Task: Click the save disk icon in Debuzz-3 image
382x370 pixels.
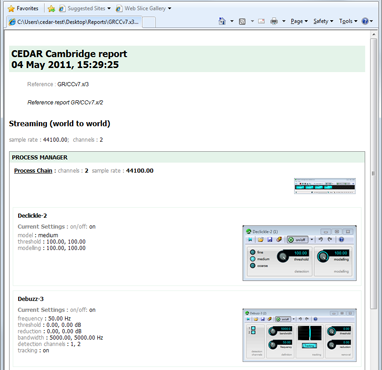Action: (x=263, y=319)
